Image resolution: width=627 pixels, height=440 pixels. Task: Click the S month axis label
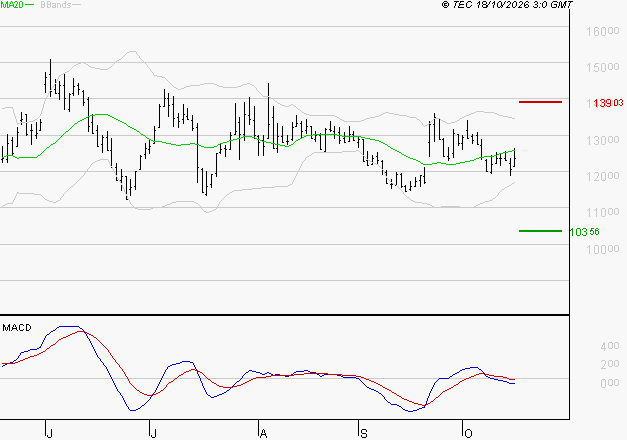363,434
